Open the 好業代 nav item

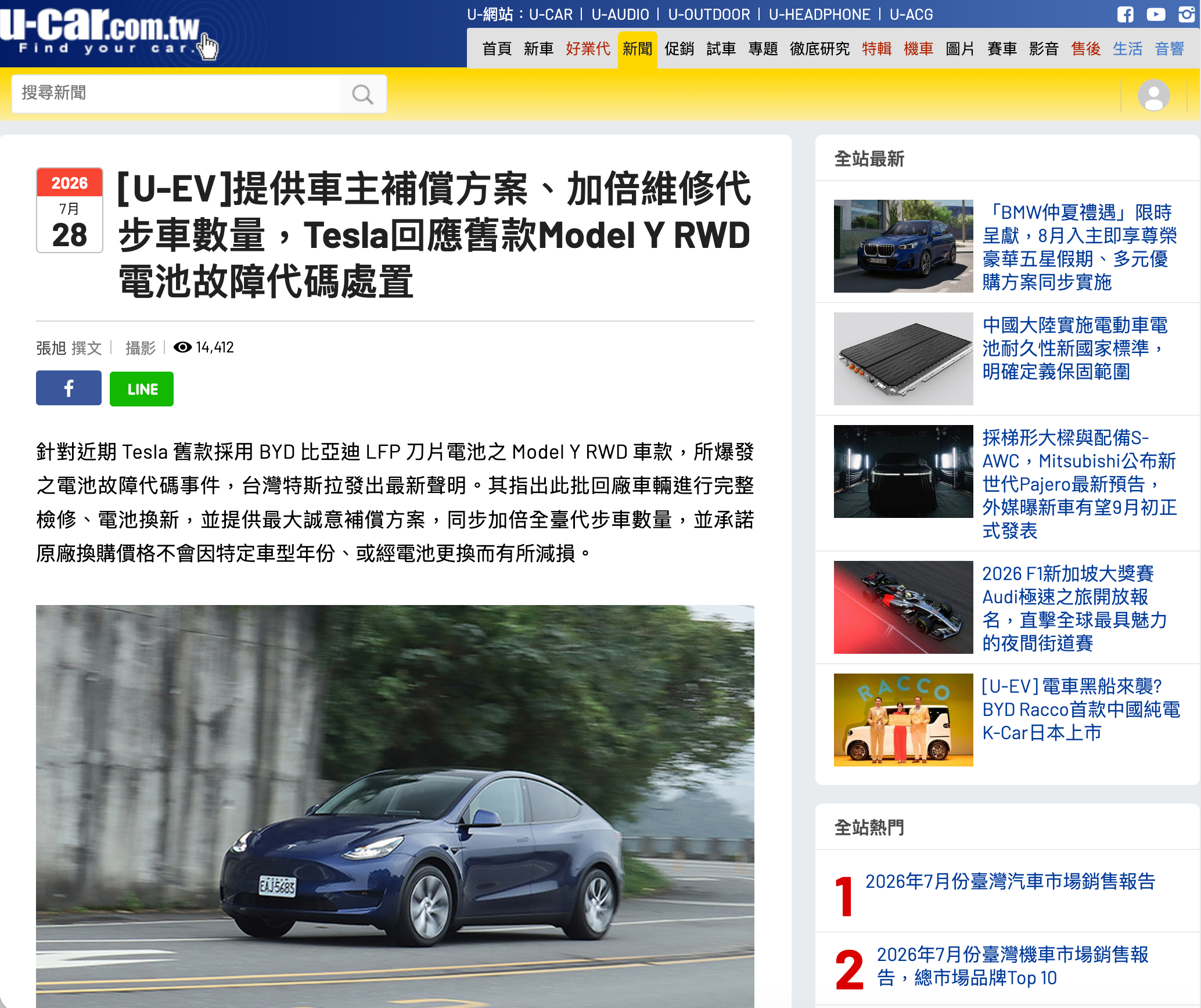pyautogui.click(x=588, y=49)
